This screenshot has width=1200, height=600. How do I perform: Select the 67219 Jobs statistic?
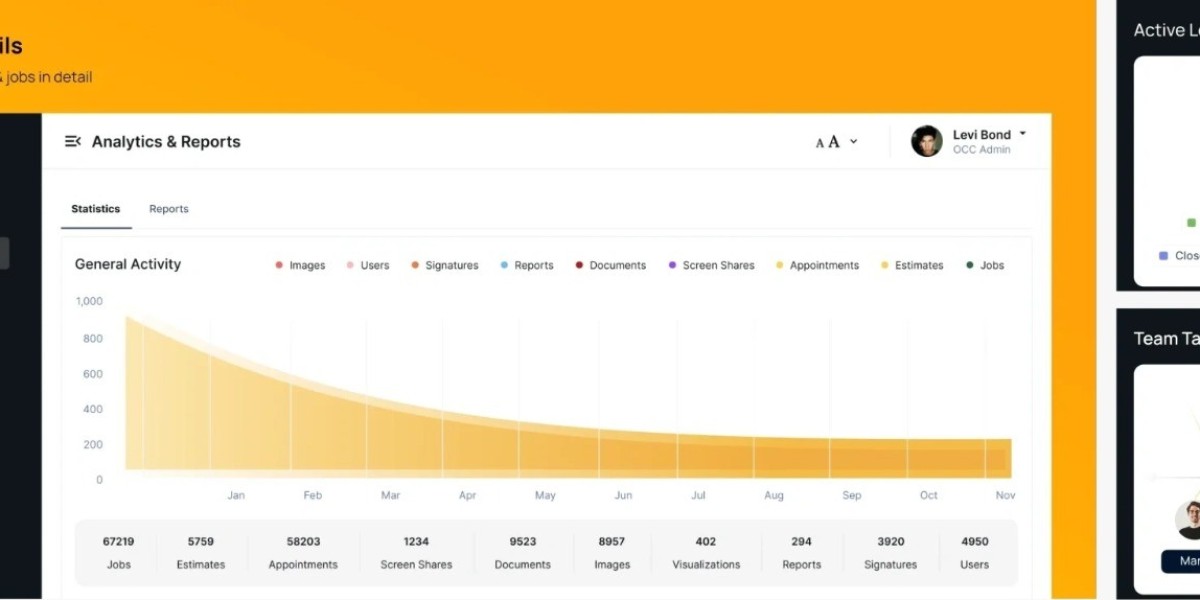tap(118, 552)
